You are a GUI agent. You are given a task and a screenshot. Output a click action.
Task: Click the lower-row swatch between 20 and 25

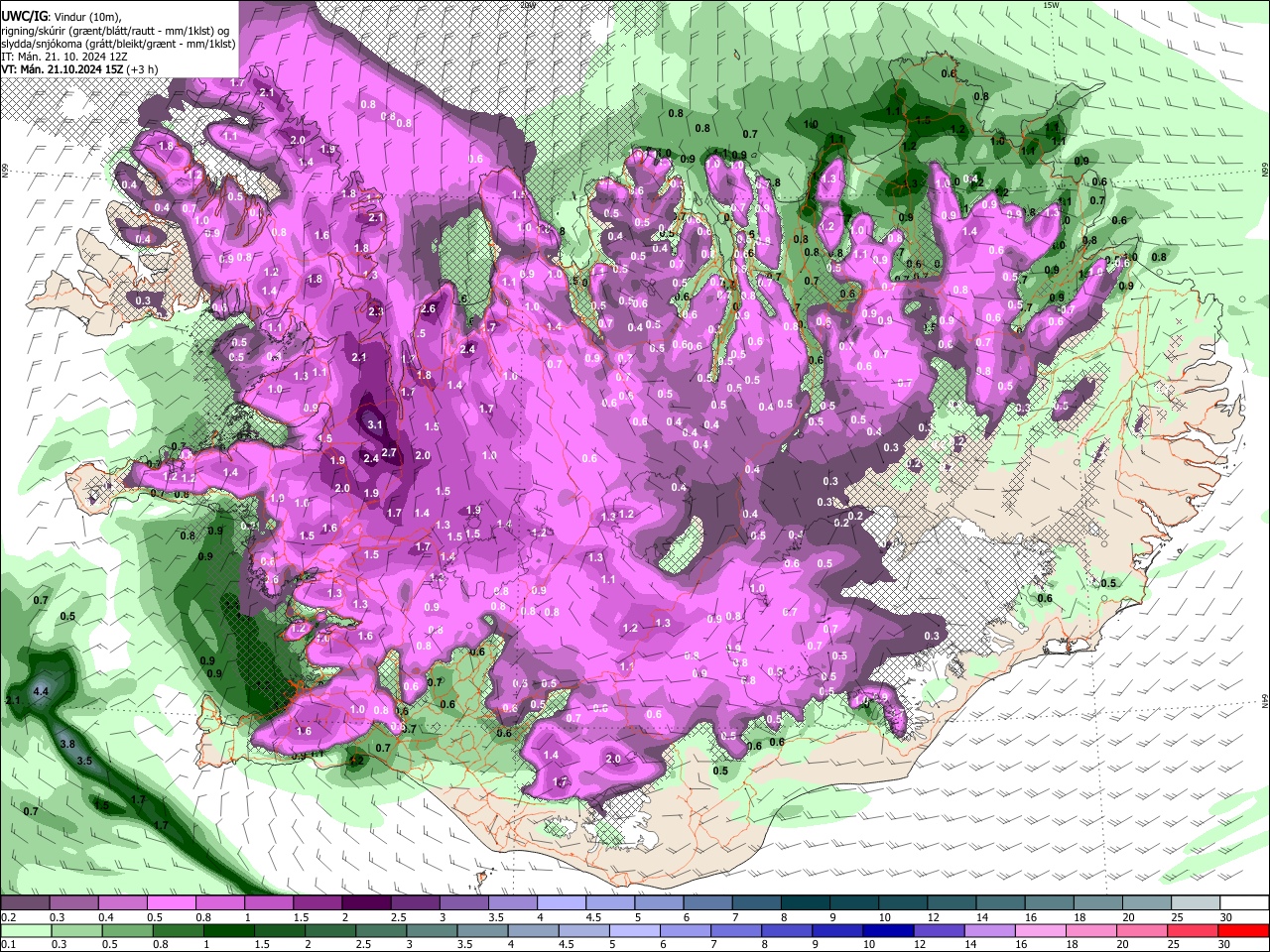point(1141,930)
